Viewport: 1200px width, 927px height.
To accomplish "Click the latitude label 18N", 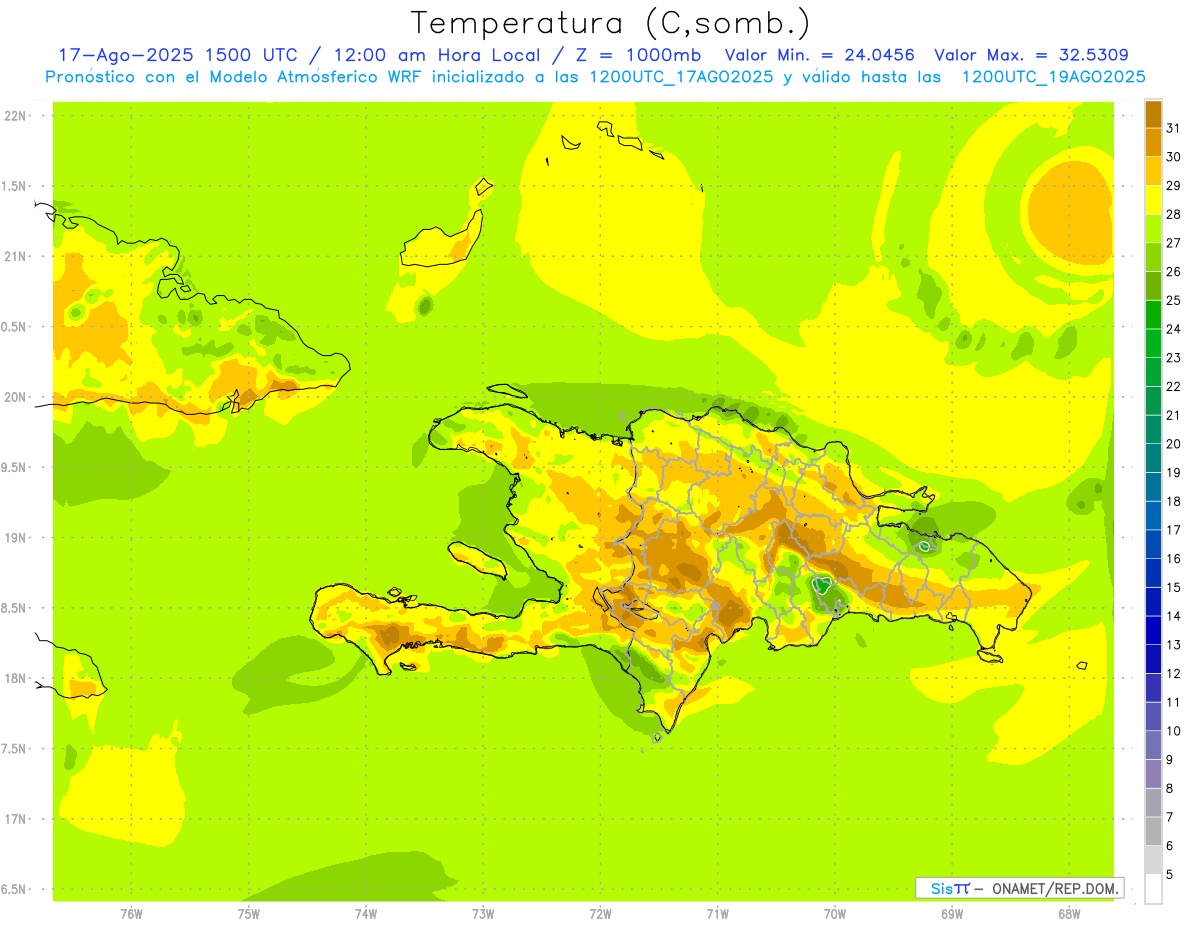I will pyautogui.click(x=17, y=679).
